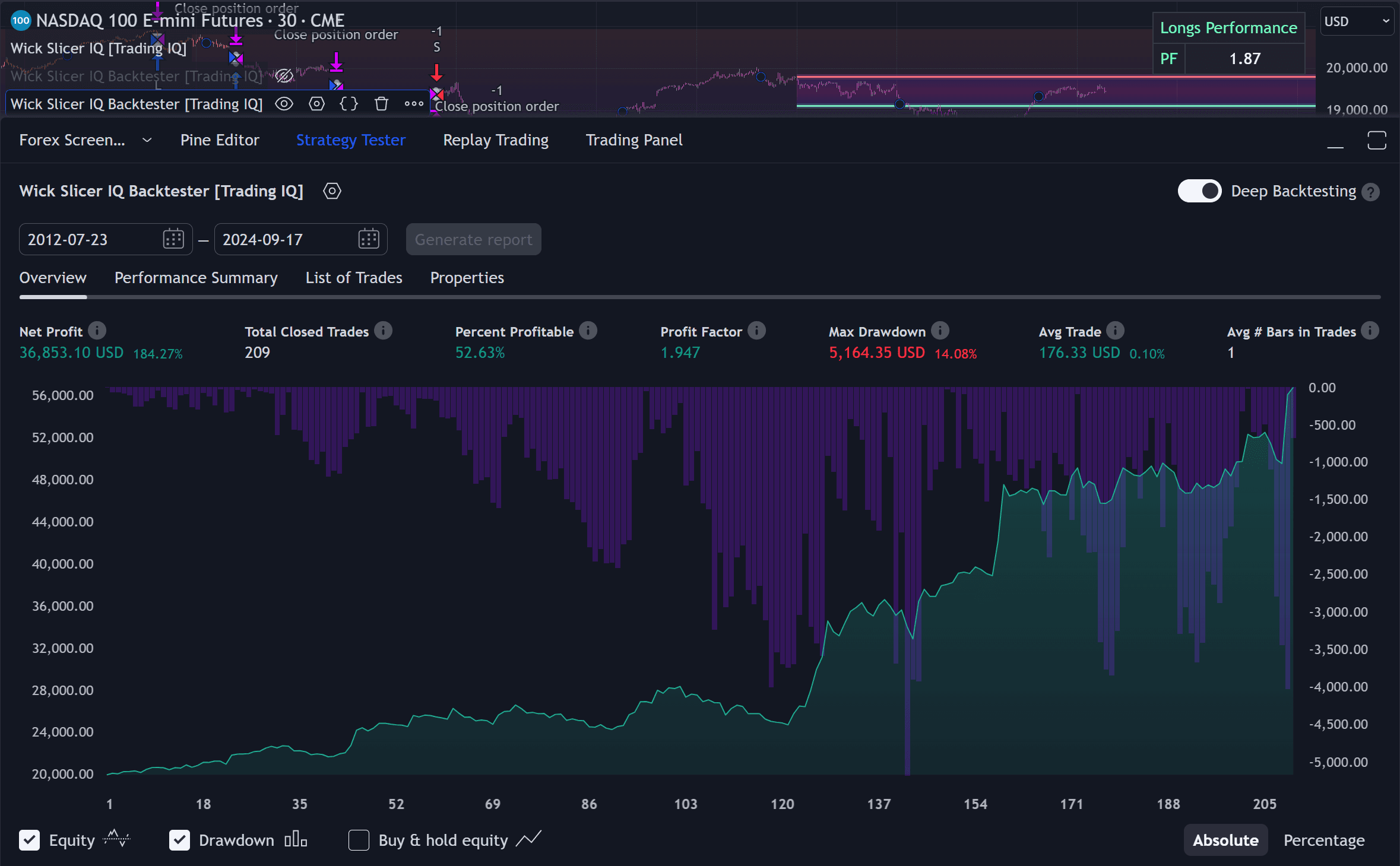Show Avg # Bars in Trades info icon
The width and height of the screenshot is (1400, 866).
pos(1370,331)
